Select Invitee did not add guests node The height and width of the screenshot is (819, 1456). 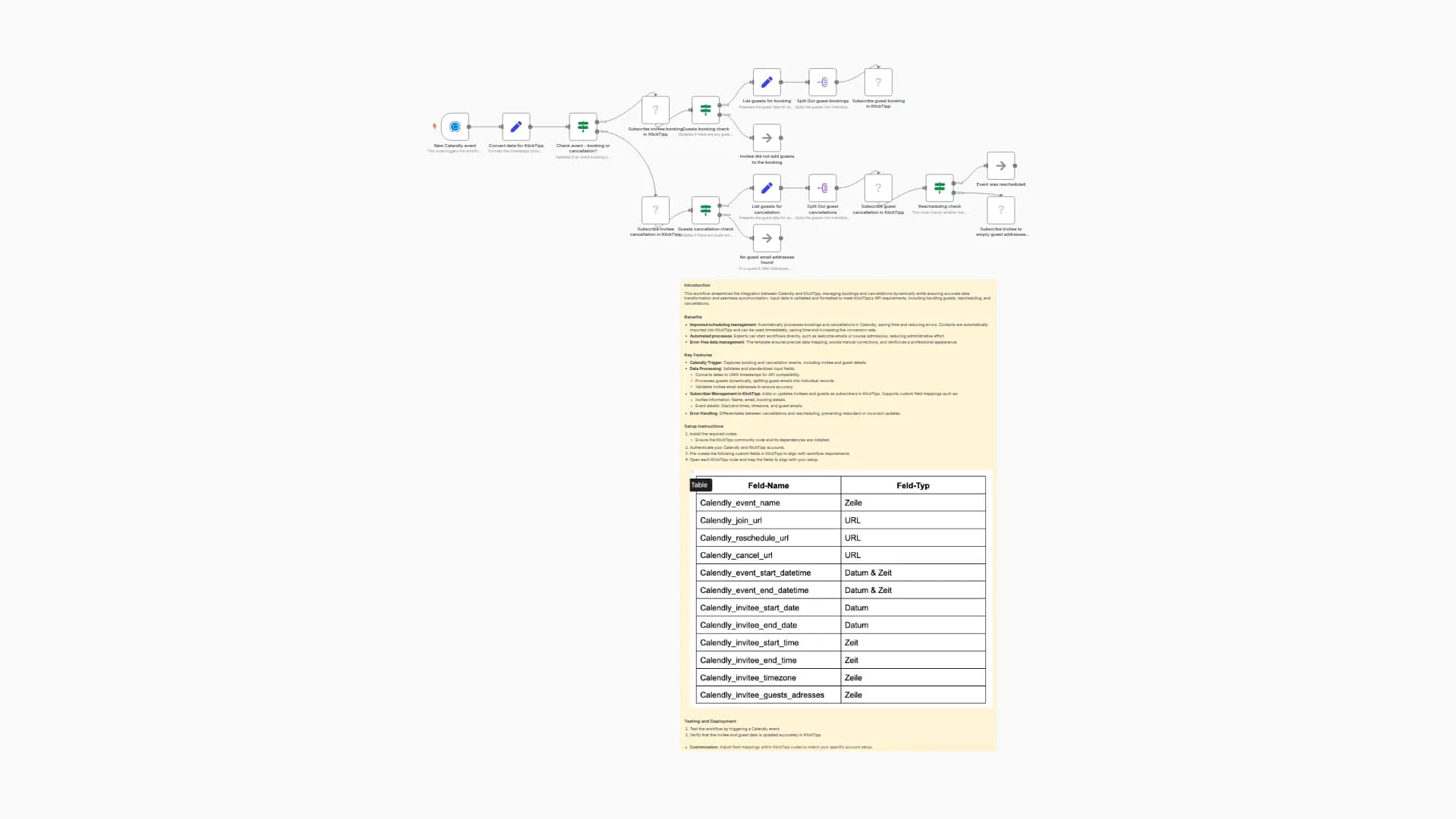coord(767,138)
